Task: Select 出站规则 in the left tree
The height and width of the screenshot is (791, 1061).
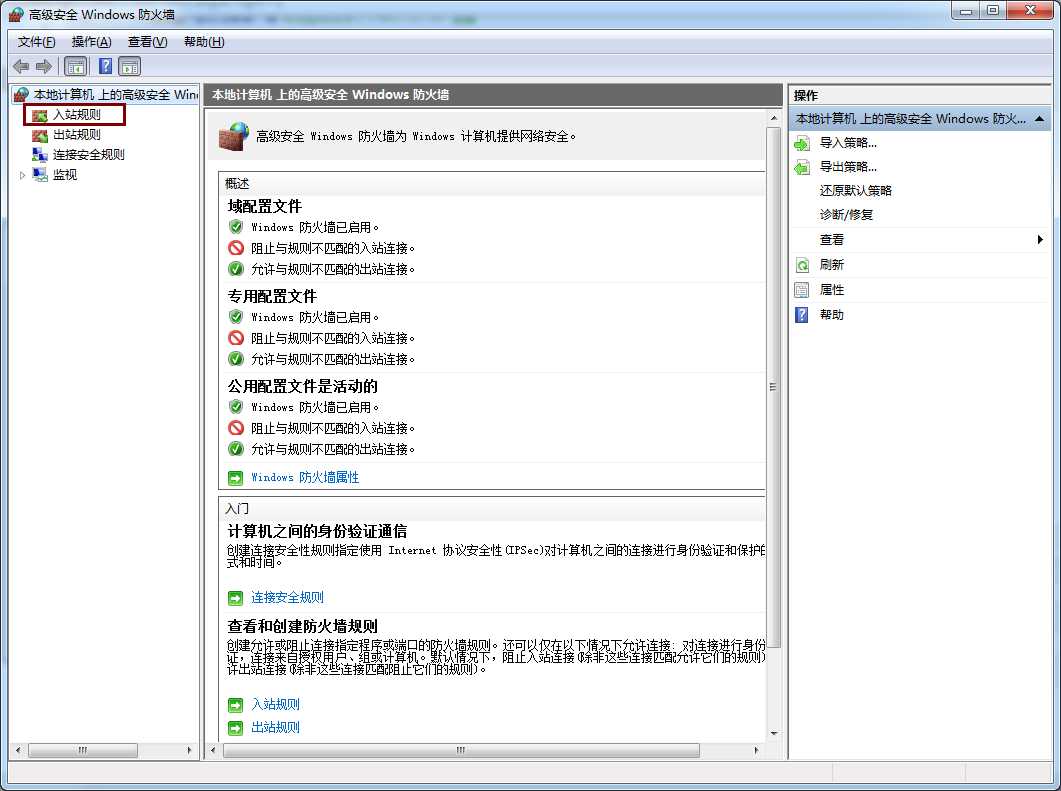Action: (76, 135)
